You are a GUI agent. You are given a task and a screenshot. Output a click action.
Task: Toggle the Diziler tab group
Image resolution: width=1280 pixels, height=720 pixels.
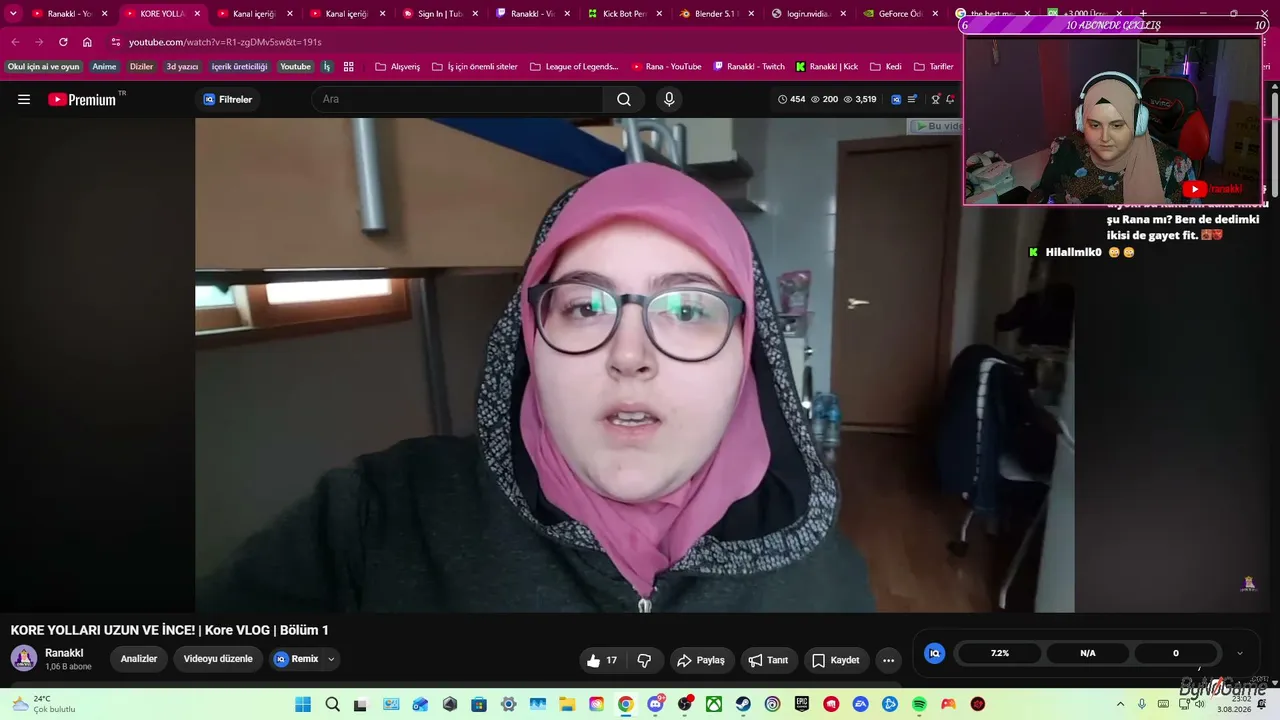[142, 67]
